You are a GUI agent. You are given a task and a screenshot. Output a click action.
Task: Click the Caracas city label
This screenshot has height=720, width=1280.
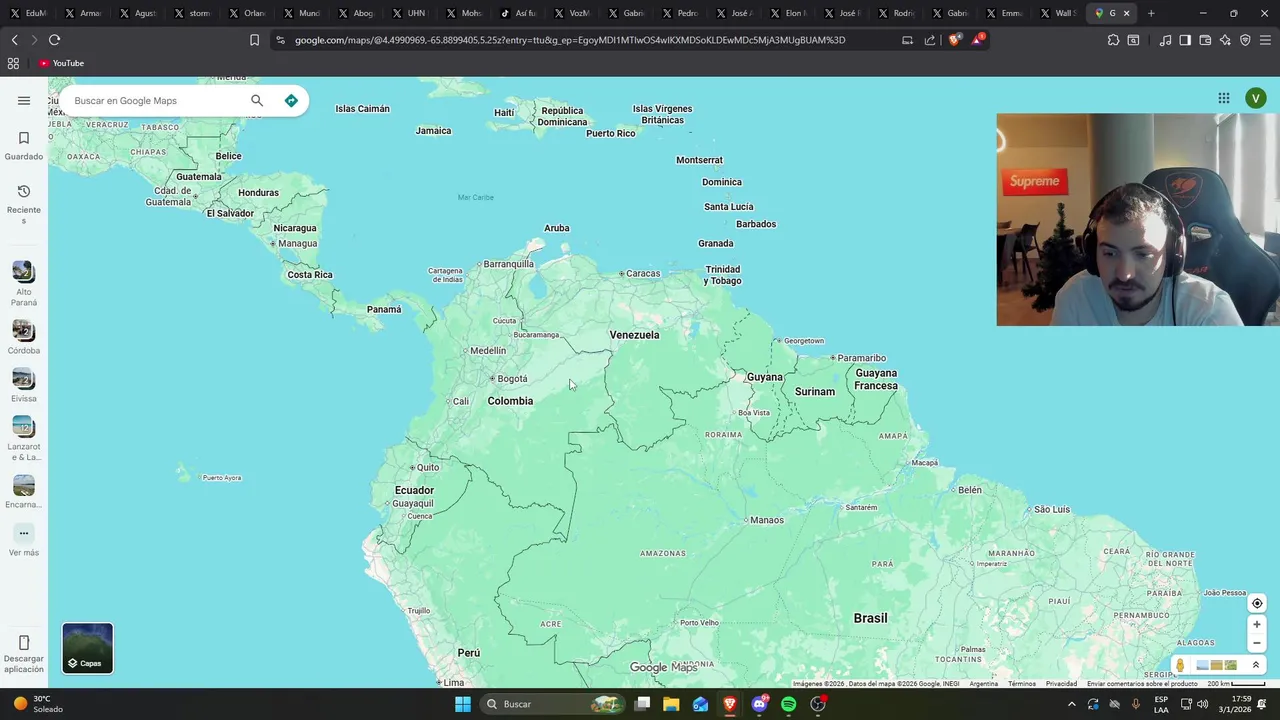(x=643, y=273)
